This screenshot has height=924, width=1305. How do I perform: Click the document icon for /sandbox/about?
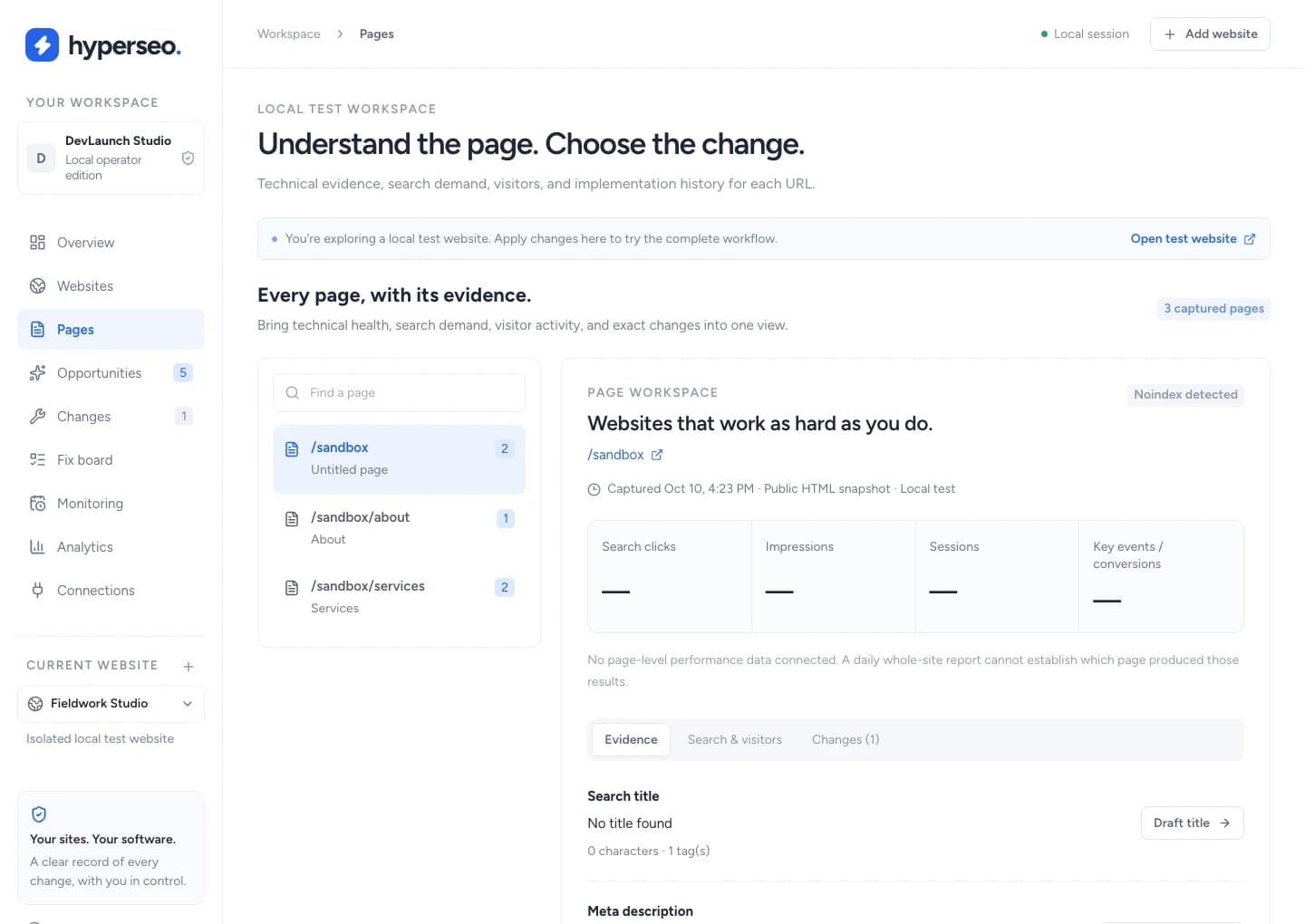[x=292, y=519]
